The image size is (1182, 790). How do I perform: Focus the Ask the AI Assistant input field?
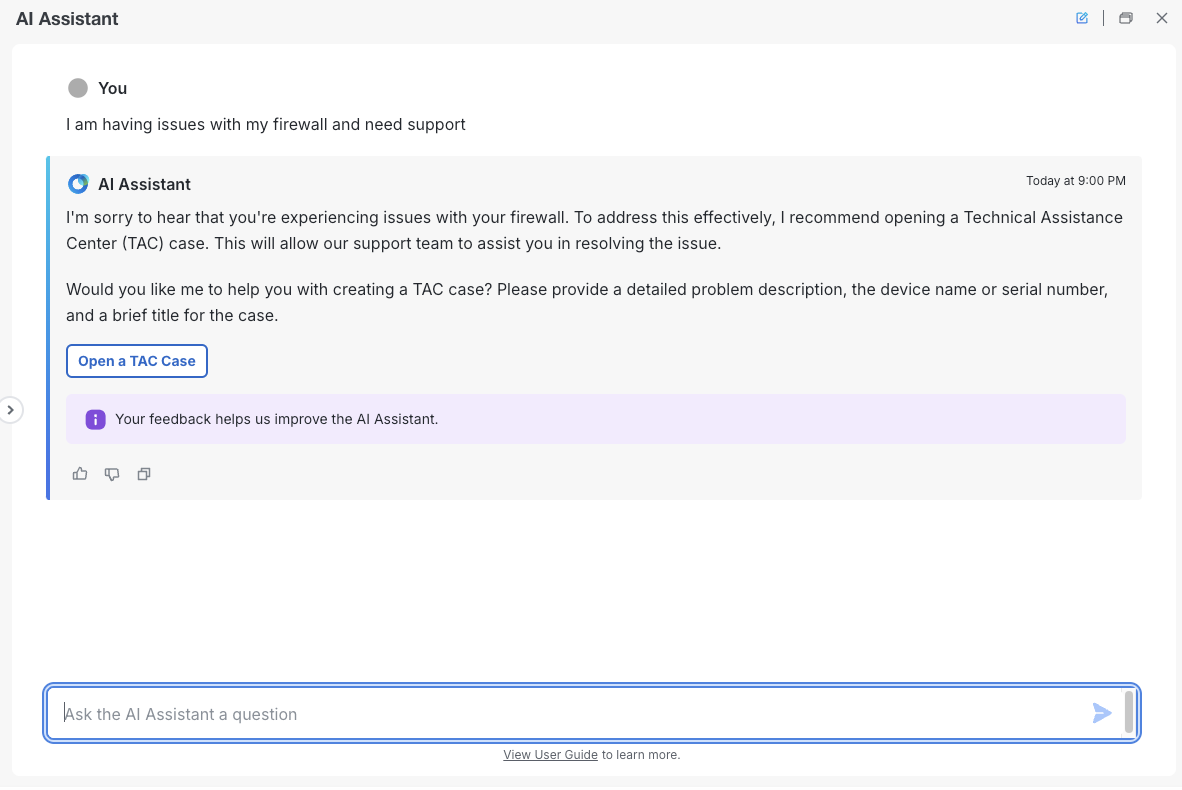[570, 714]
